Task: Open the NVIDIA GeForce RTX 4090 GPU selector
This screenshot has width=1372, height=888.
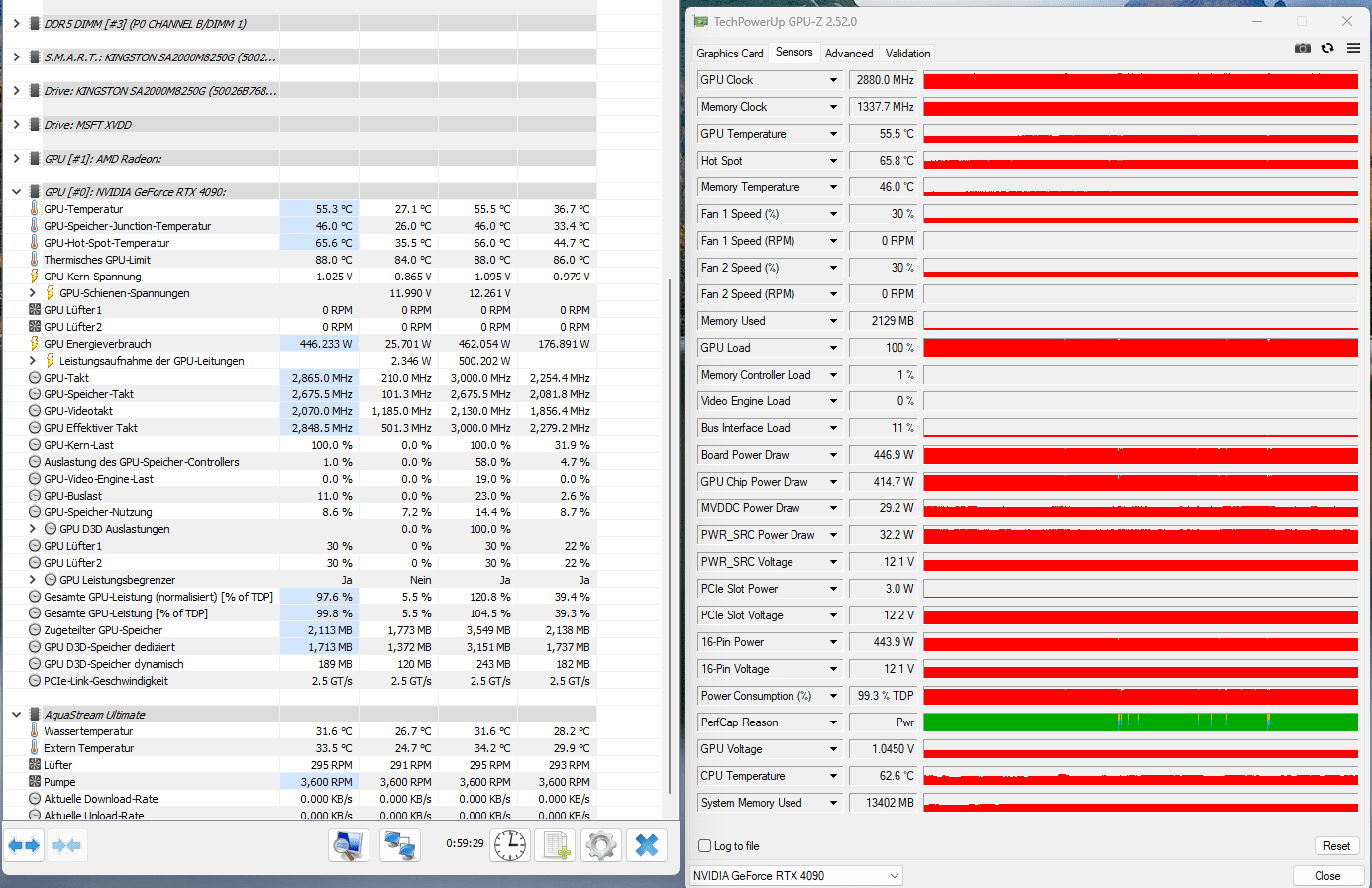Action: pos(796,876)
